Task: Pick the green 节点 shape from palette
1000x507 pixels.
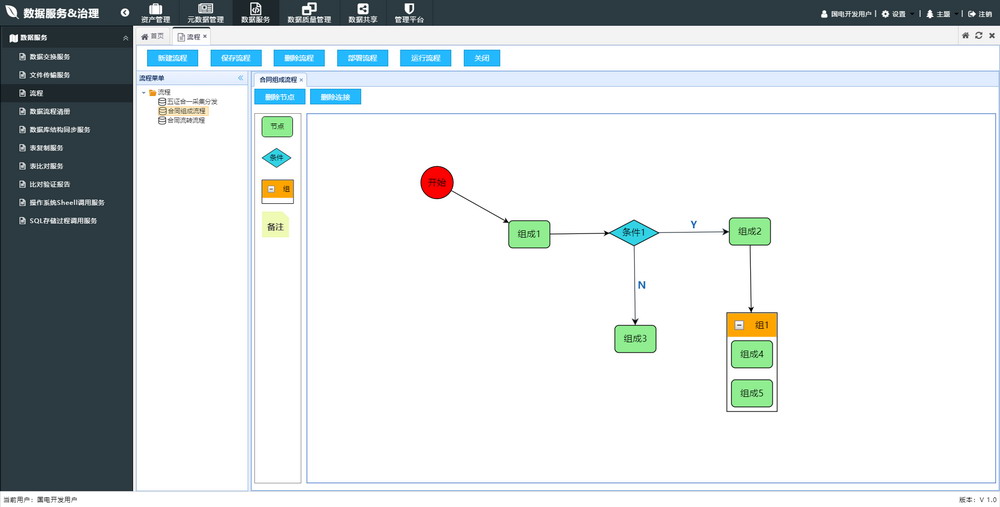Action: (277, 127)
